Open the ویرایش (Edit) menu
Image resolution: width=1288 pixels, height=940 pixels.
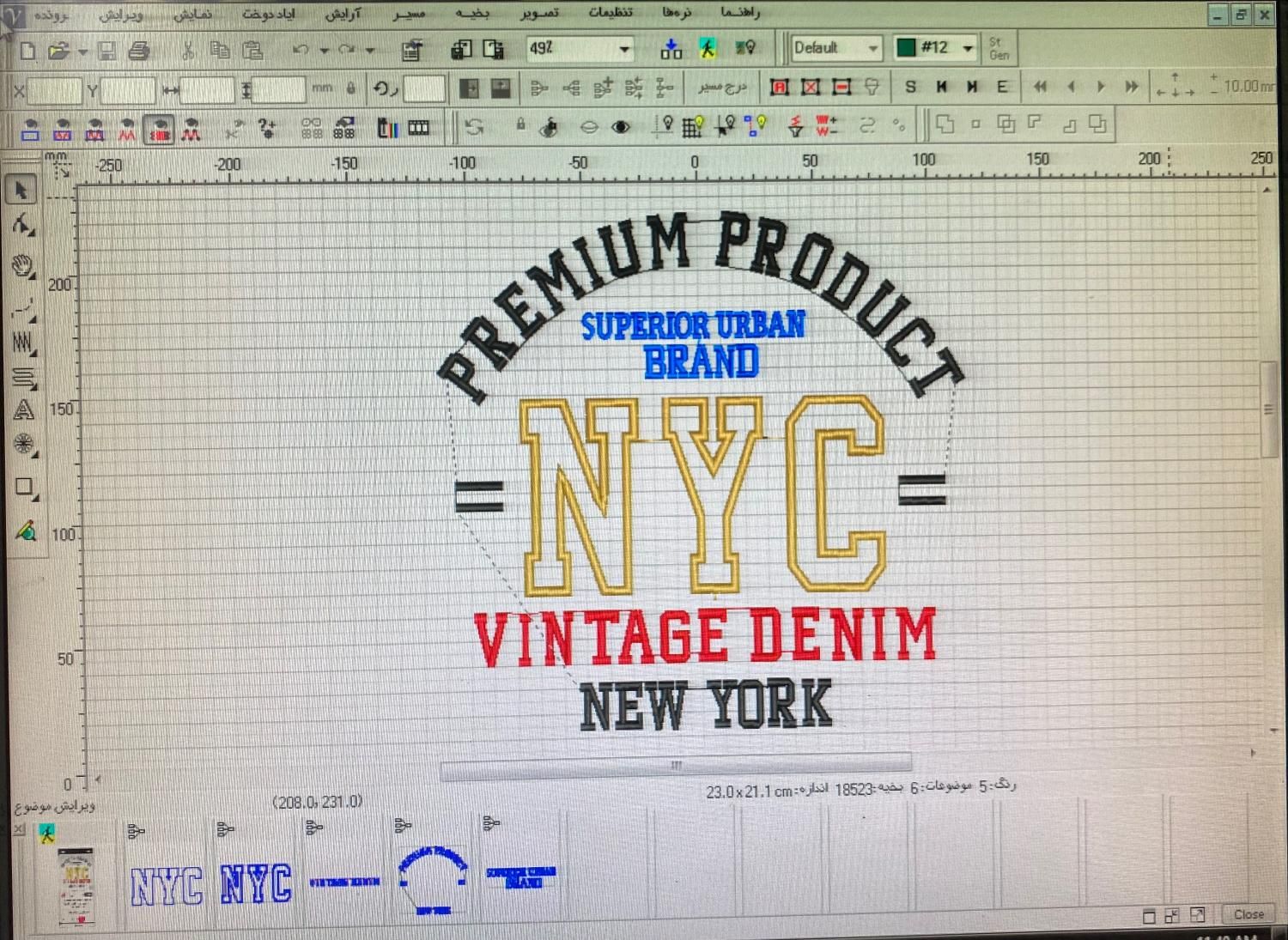click(121, 15)
